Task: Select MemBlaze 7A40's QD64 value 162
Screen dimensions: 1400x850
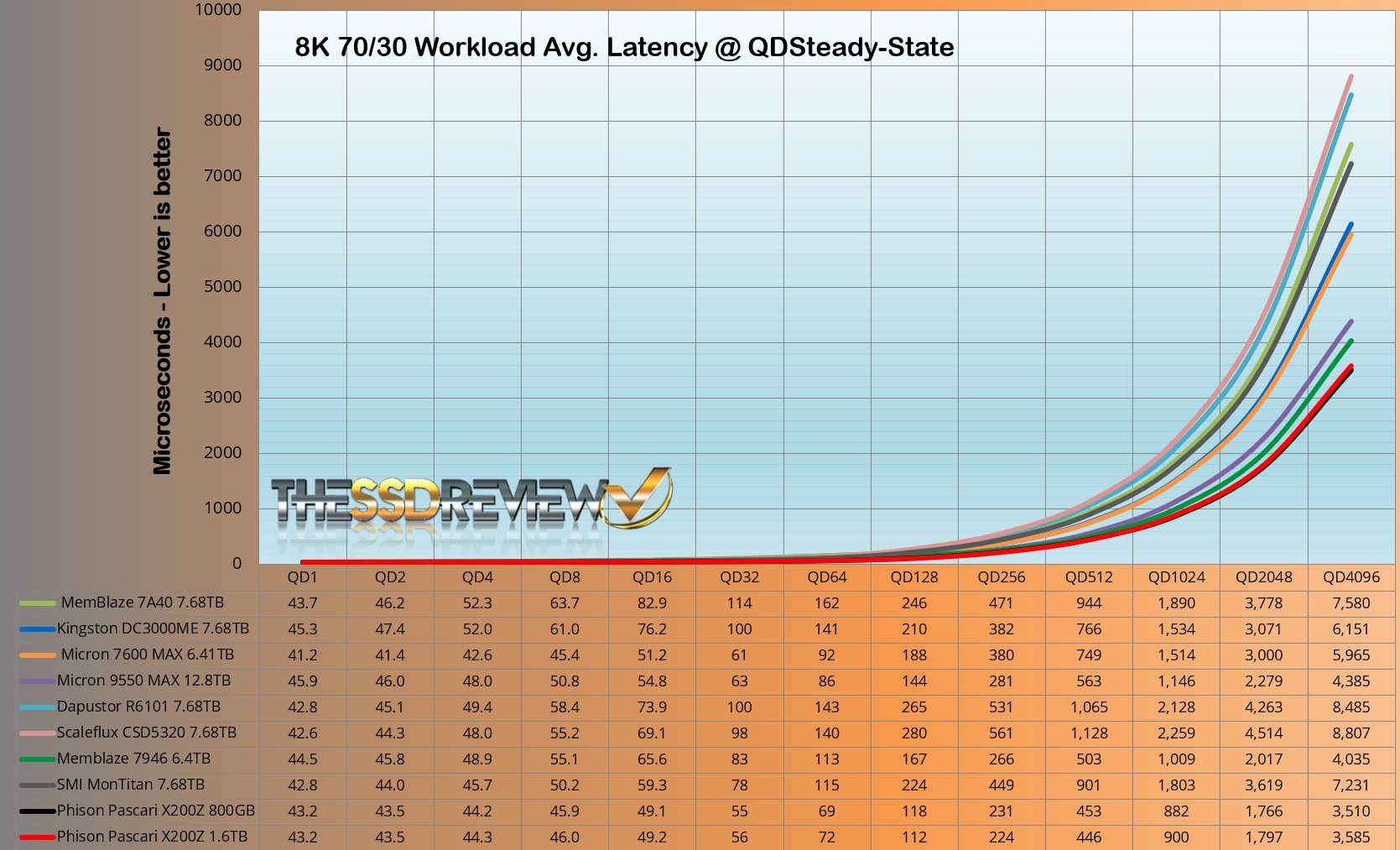Action: (x=826, y=603)
